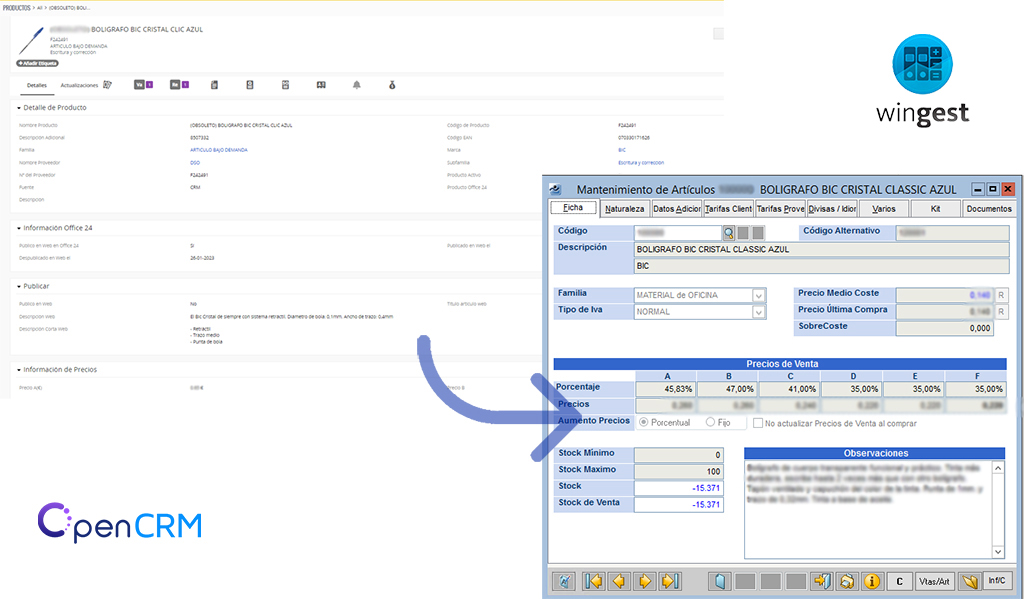Switch to the Documentos tab
The image size is (1024, 599).
pyautogui.click(x=989, y=209)
